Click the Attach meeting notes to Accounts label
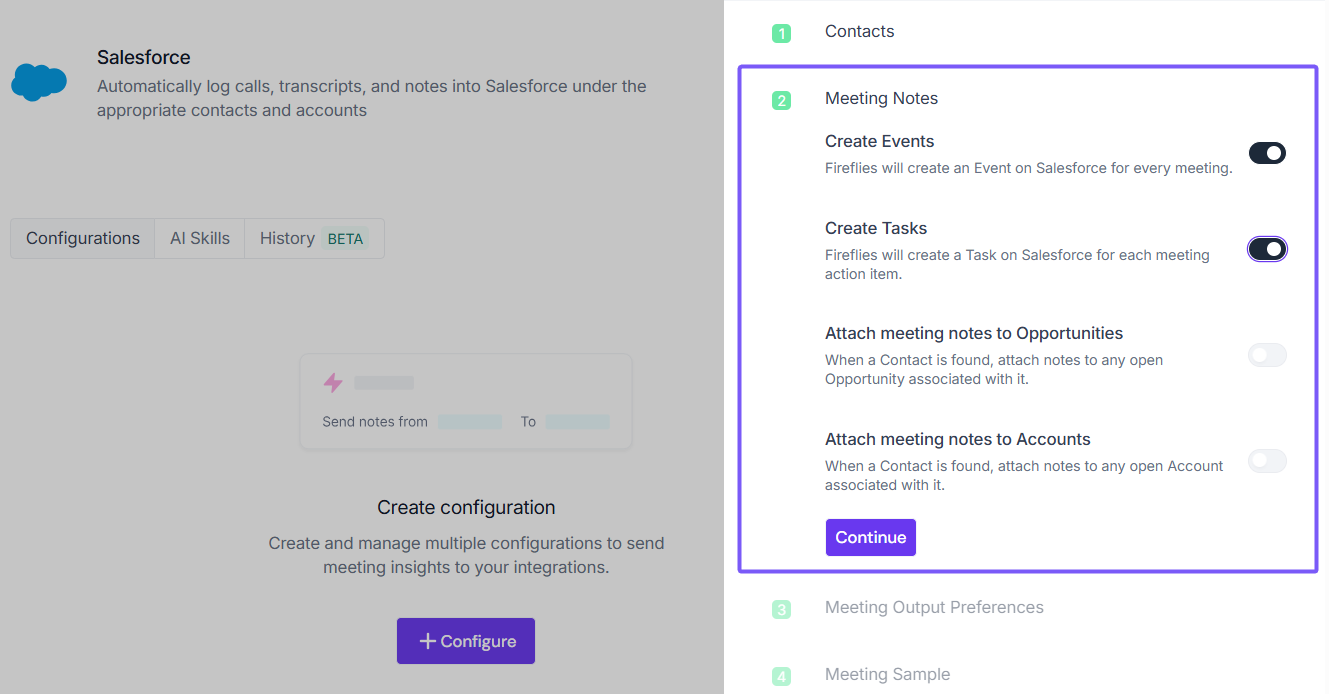 (x=958, y=439)
